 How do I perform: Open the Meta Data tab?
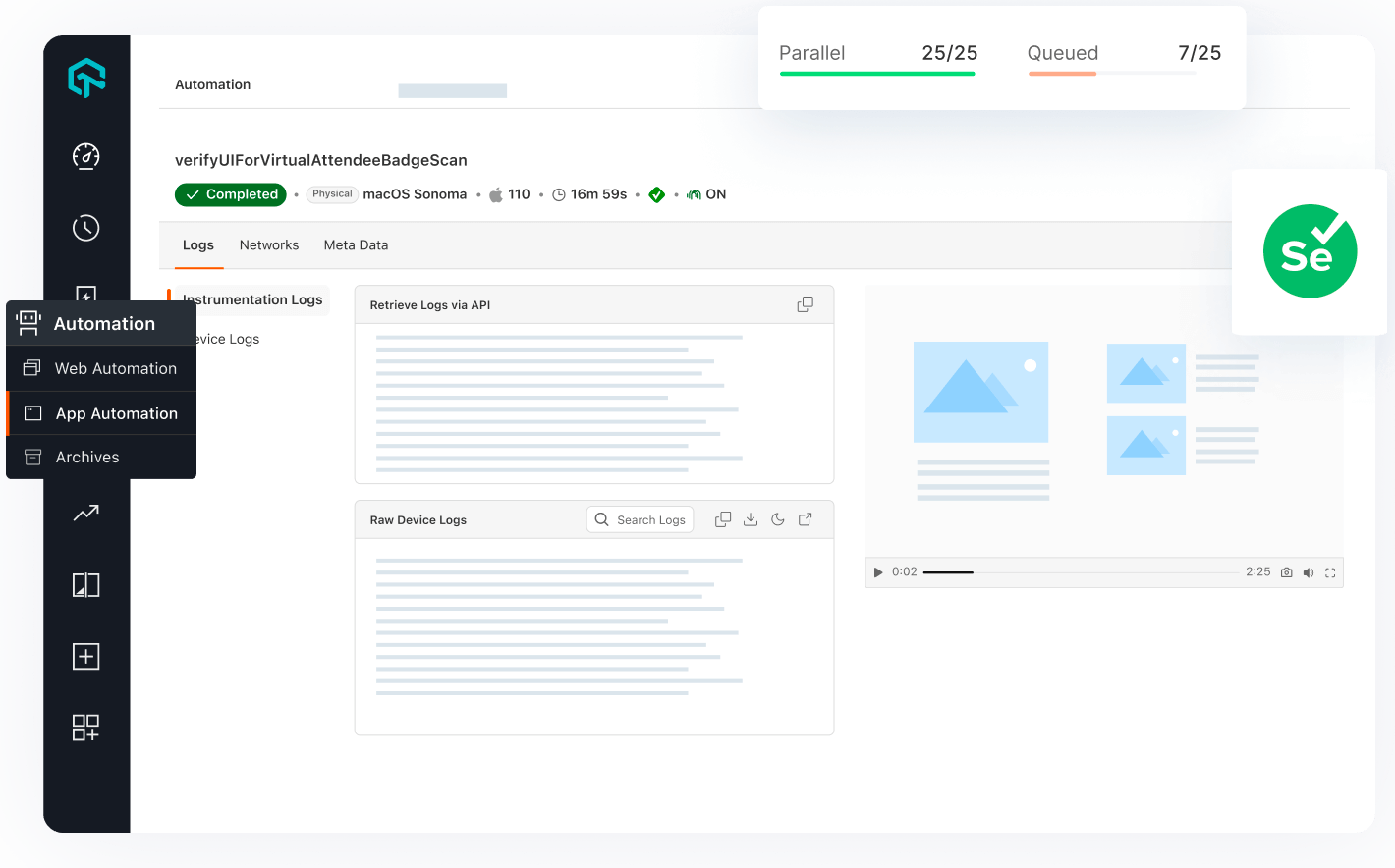click(x=356, y=244)
